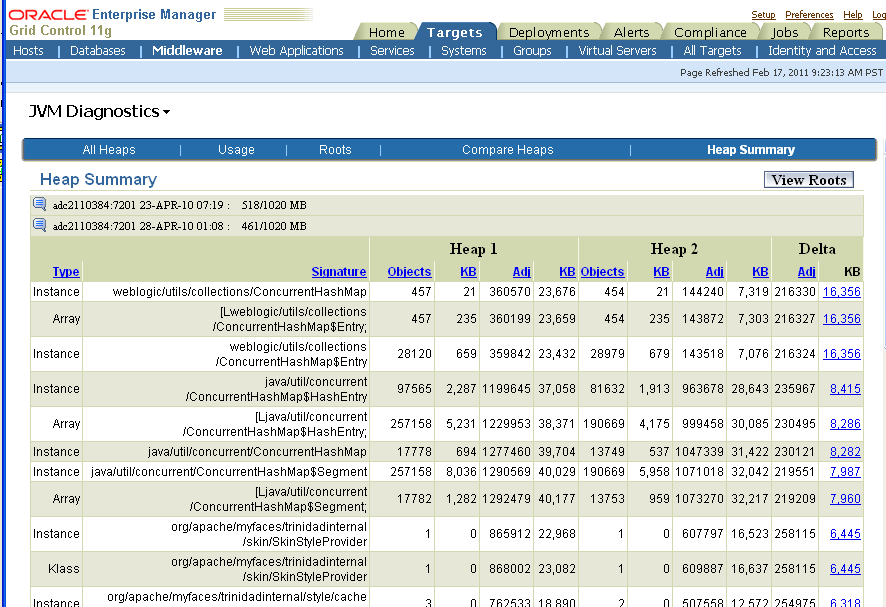Click the View Roots button

(809, 180)
